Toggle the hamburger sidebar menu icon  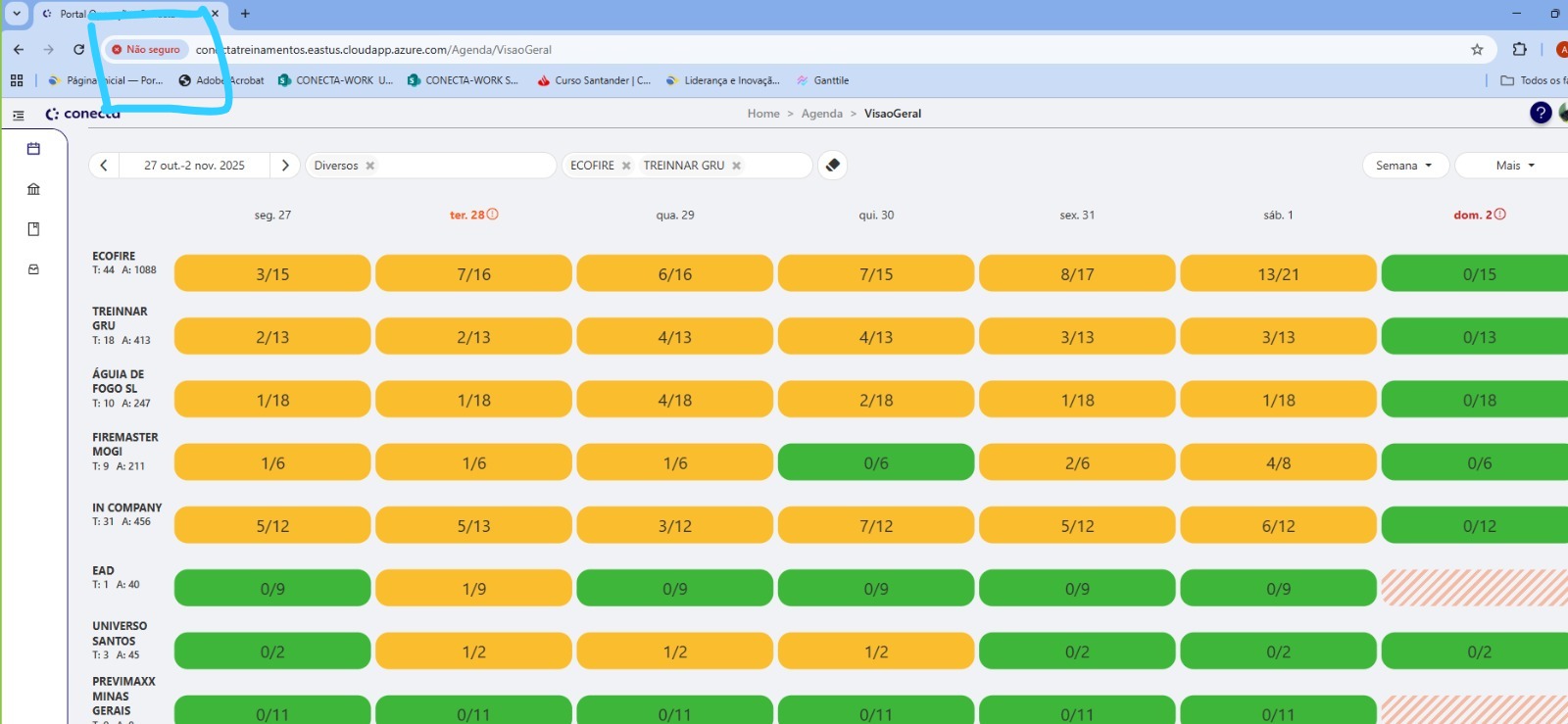click(18, 115)
